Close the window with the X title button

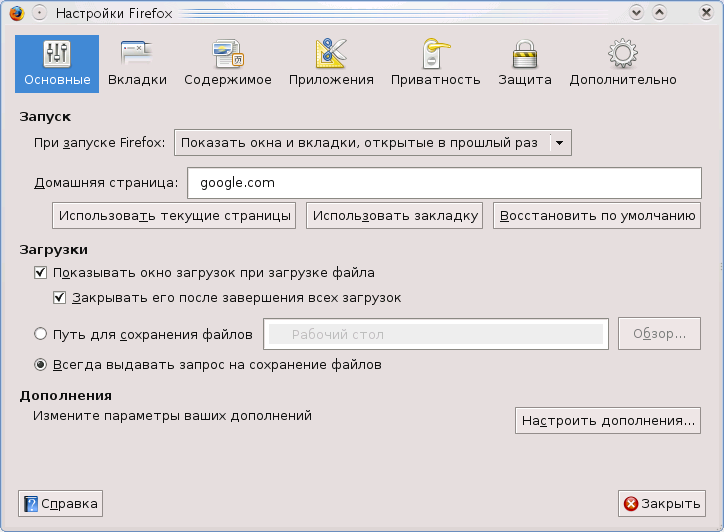tap(706, 12)
